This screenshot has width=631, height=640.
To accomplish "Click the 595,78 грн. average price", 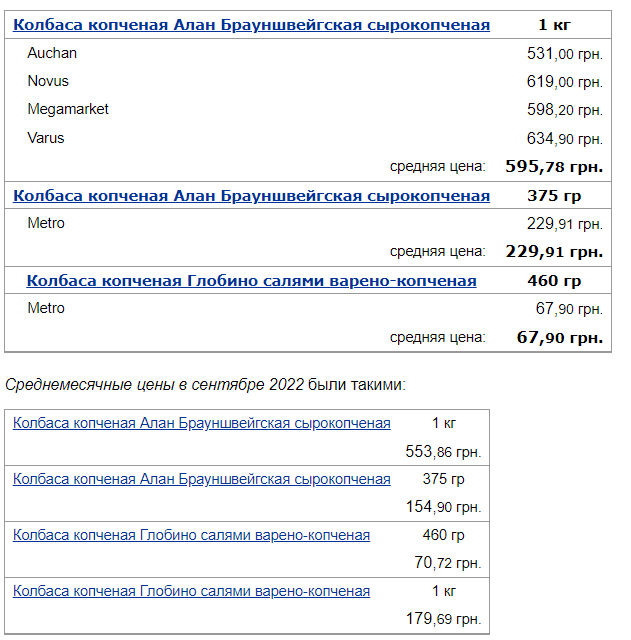I will point(554,167).
